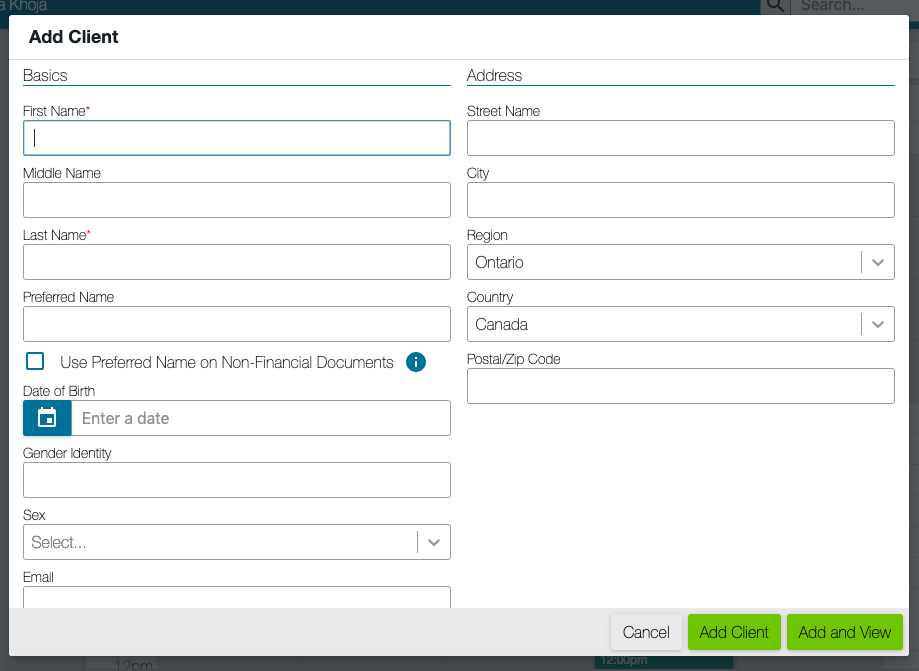Click the Last Name input field
This screenshot has height=671, width=919.
pos(236,262)
